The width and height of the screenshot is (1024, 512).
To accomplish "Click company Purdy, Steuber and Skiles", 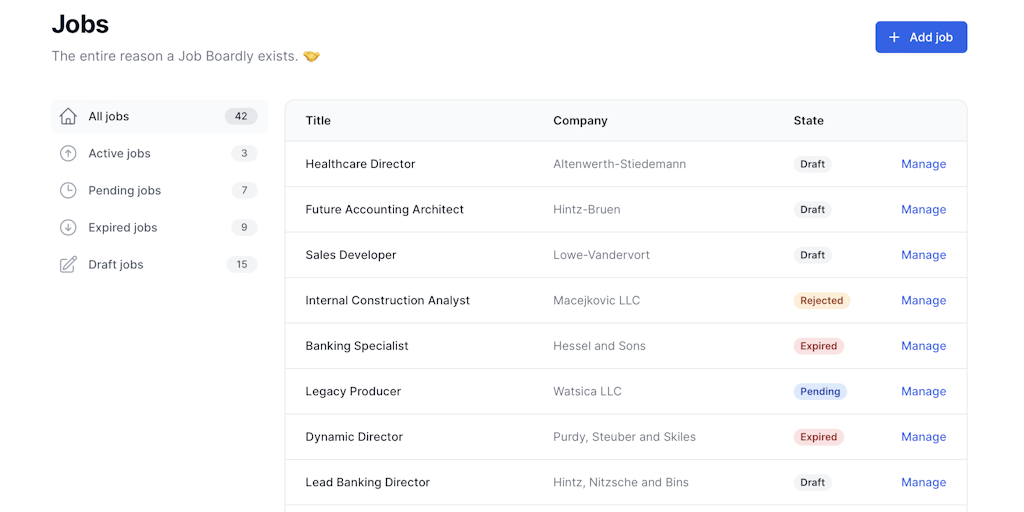I will click(x=624, y=437).
